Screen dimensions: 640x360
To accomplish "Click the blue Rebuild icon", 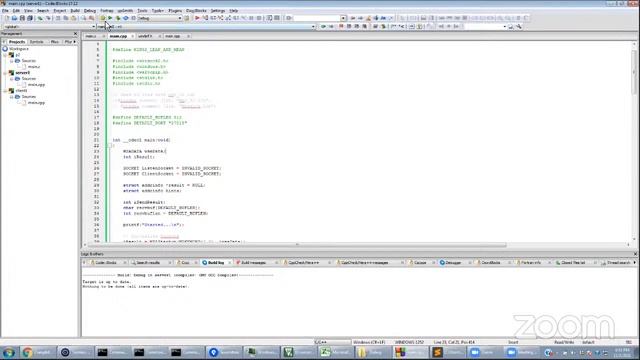I will click(x=126, y=18).
